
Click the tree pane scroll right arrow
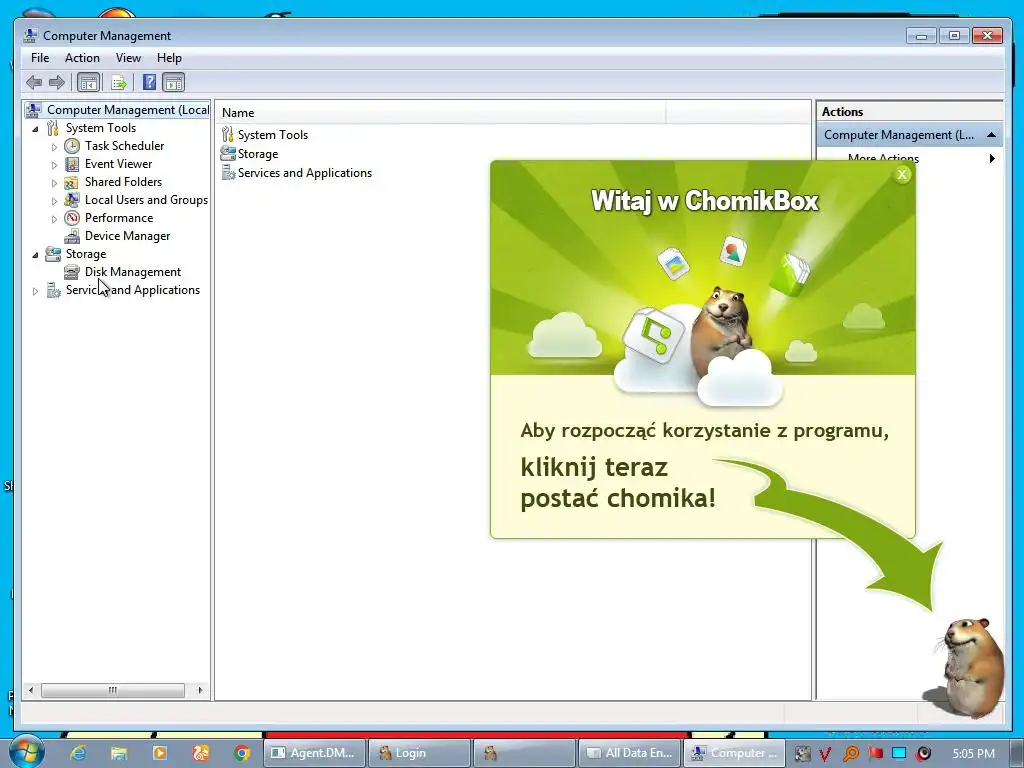point(200,690)
